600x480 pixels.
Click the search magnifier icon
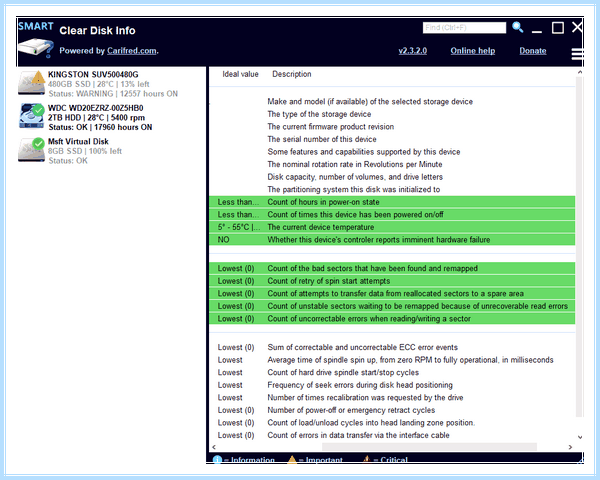coord(517,27)
